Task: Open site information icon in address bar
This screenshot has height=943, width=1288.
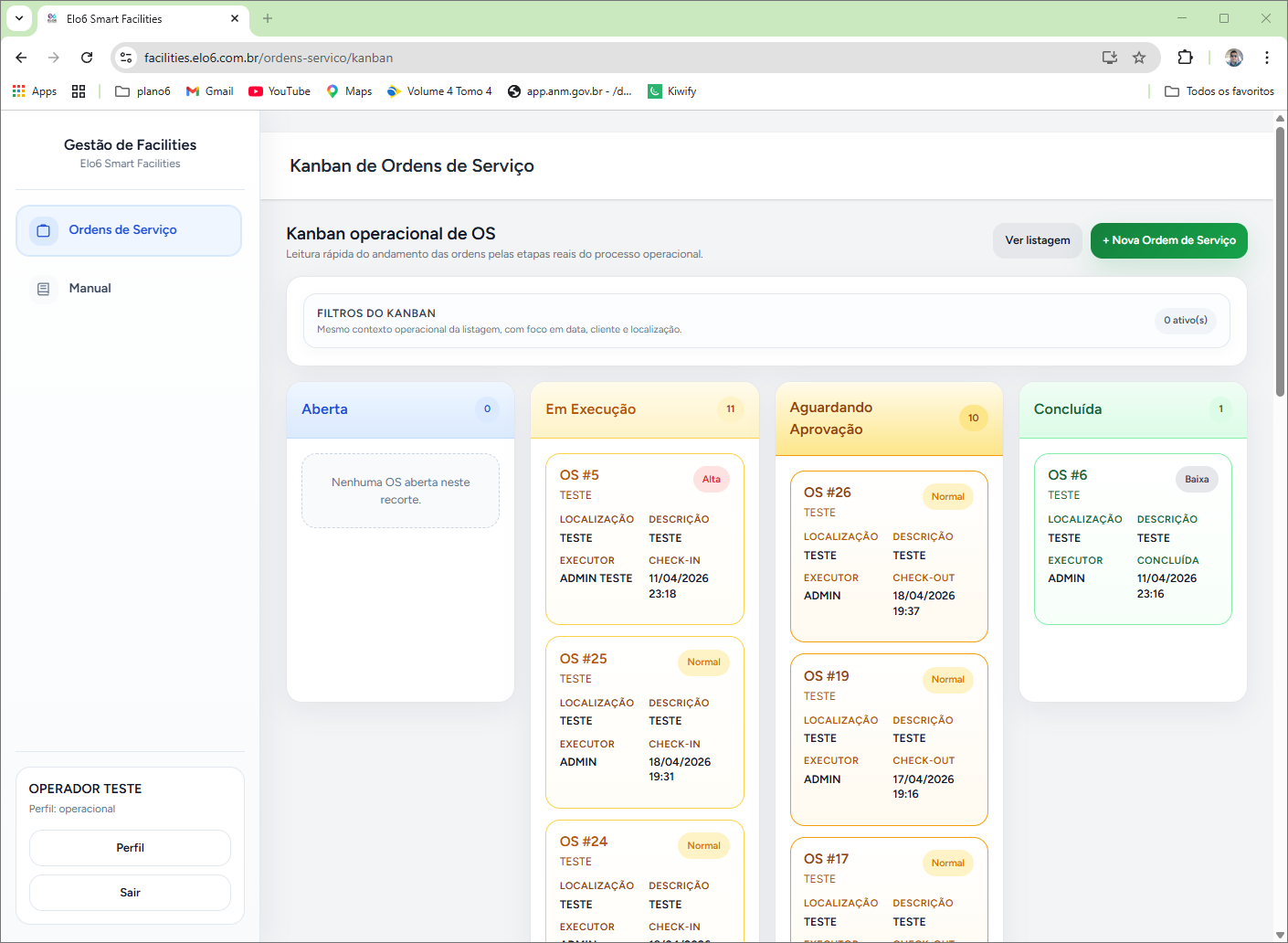Action: (126, 58)
